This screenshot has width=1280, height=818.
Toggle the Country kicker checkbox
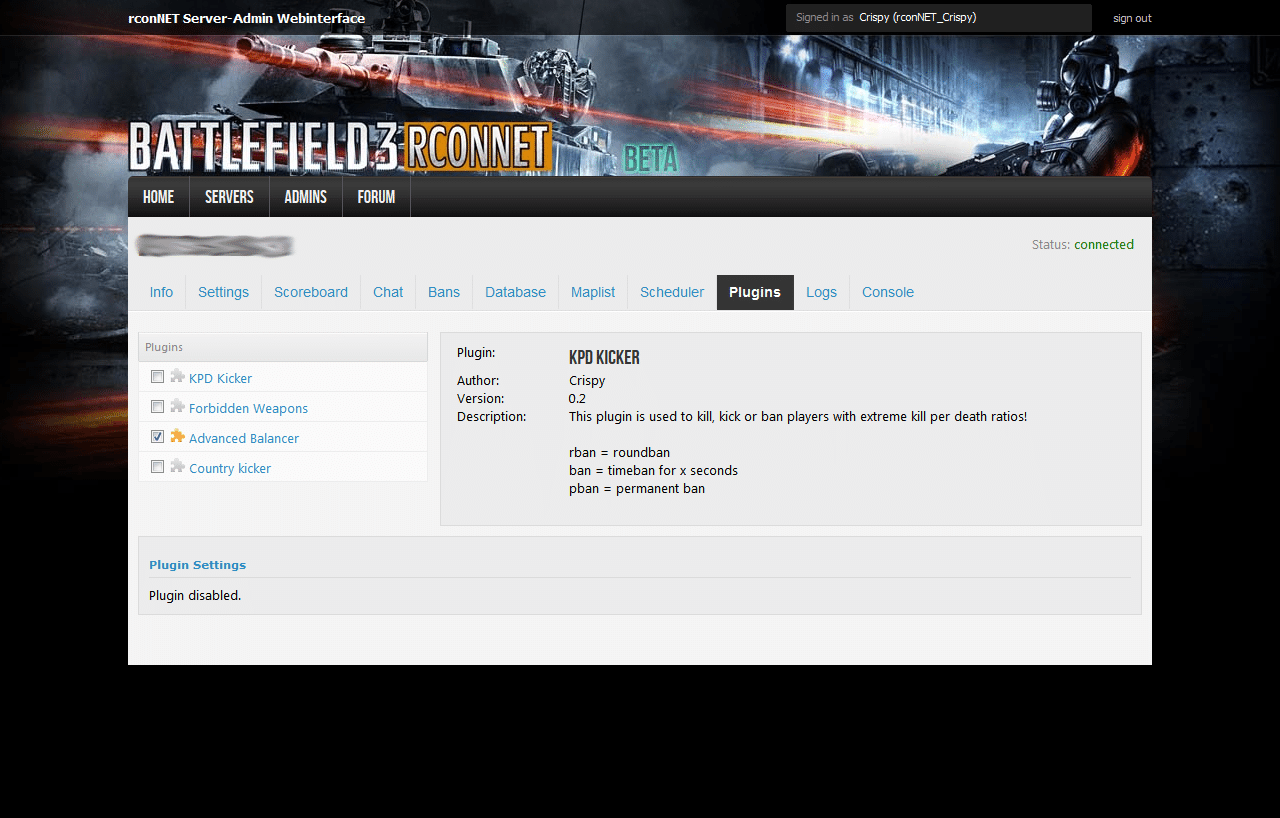(x=157, y=467)
